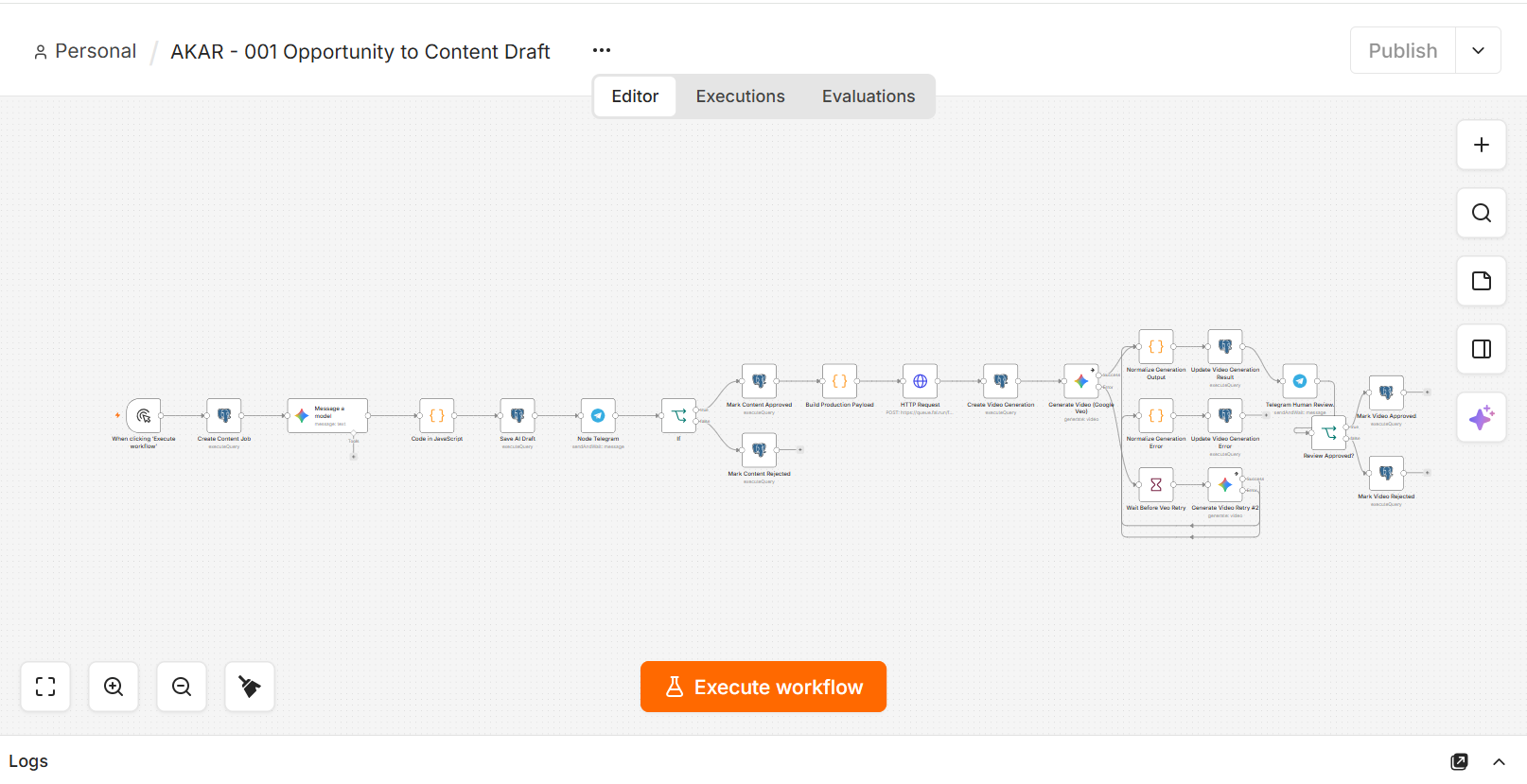Select the Update Video Generation Result node
This screenshot has height=784, width=1527.
tap(1225, 347)
